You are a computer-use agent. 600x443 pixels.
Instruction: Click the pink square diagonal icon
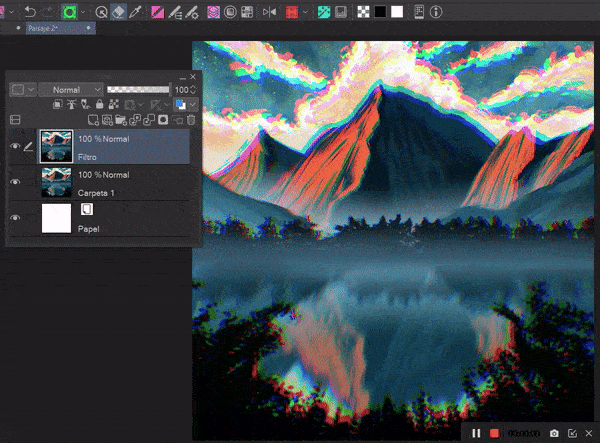click(158, 12)
